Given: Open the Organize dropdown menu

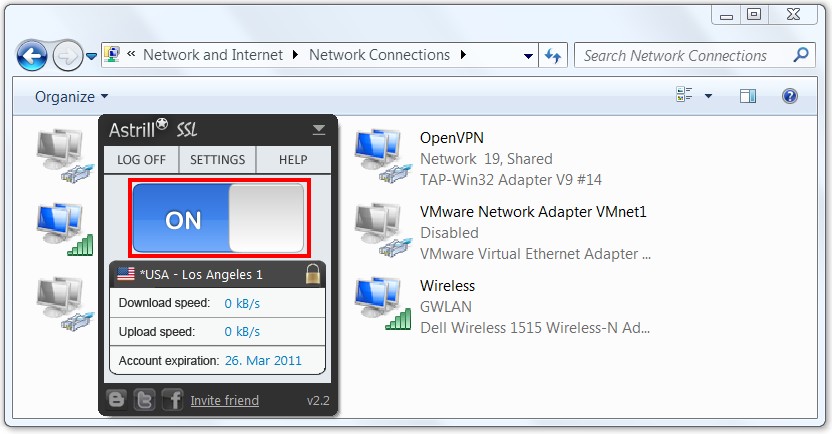Looking at the screenshot, I should coord(72,97).
